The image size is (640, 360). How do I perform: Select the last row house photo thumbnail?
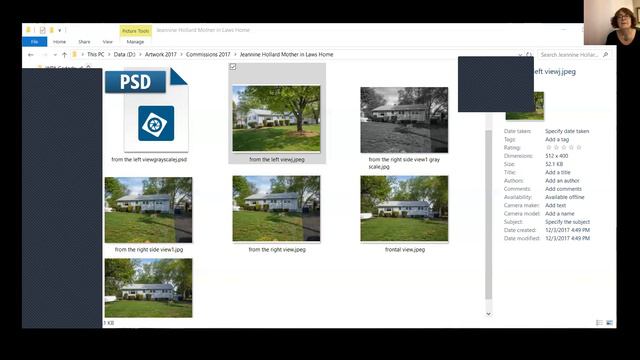(148, 288)
